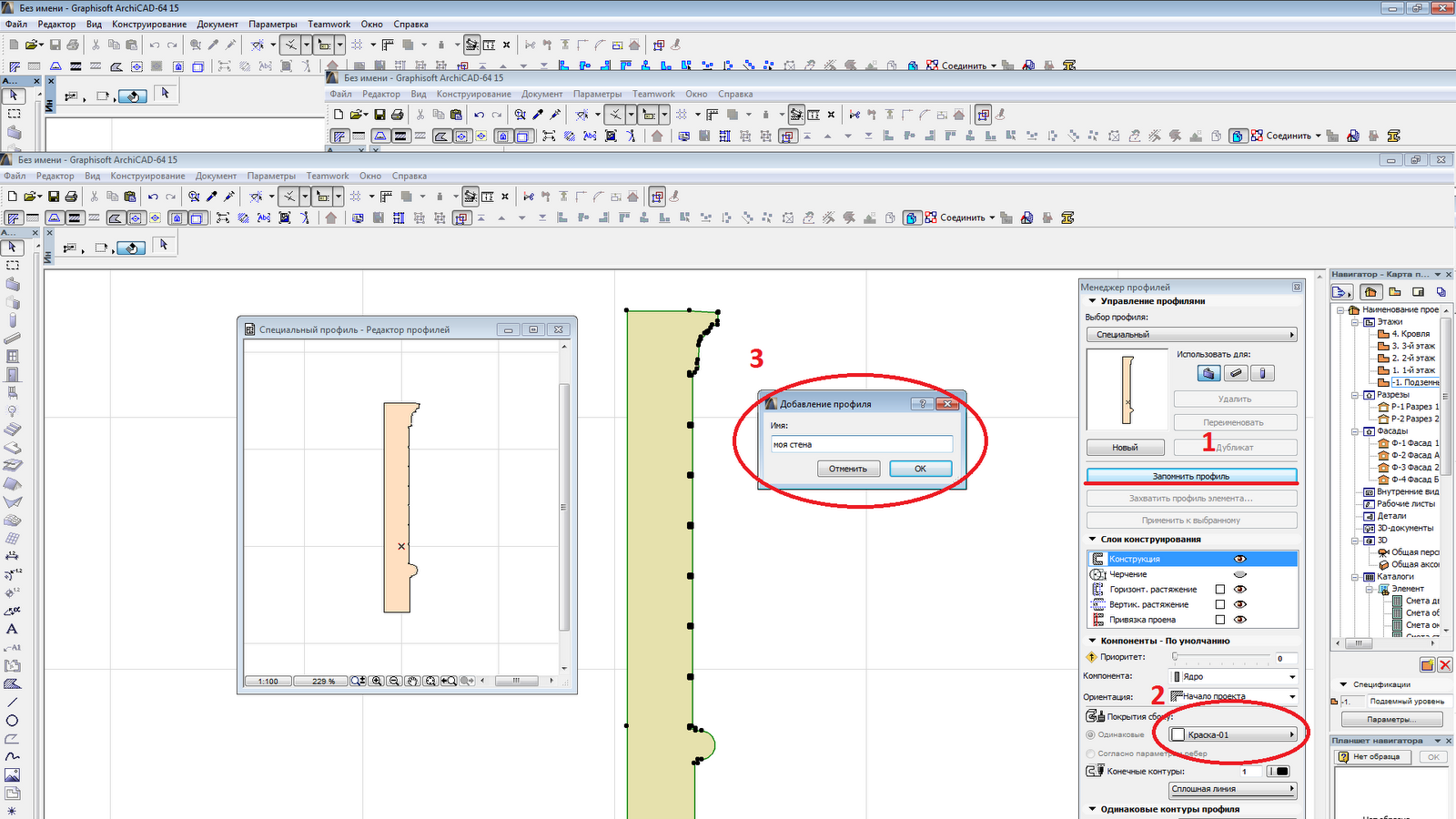The image size is (1456, 819).
Task: Activate the pan hand icon in Profile Editor
Action: point(412,681)
